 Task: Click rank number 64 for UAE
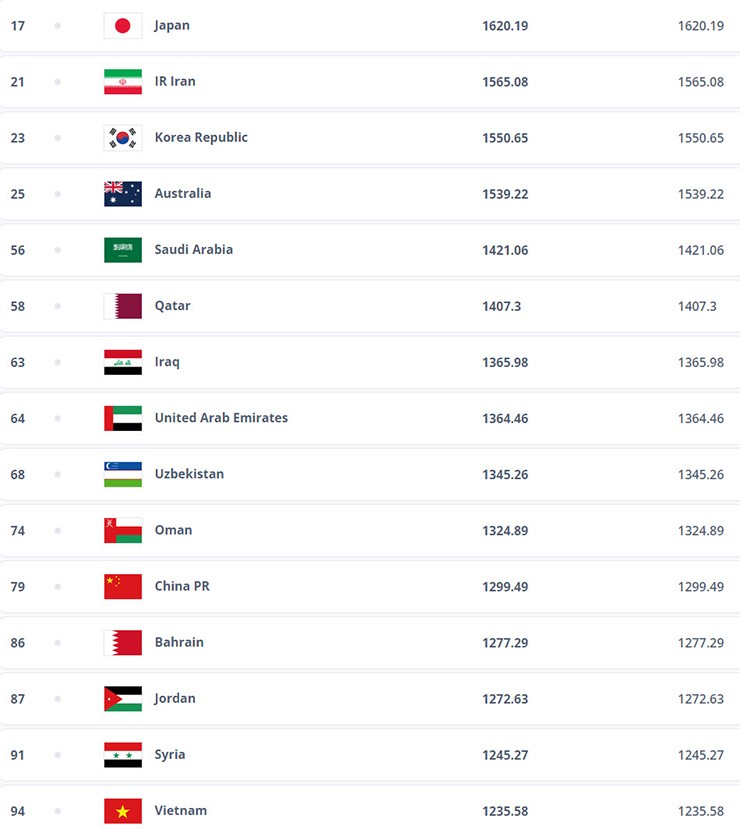tap(18, 418)
